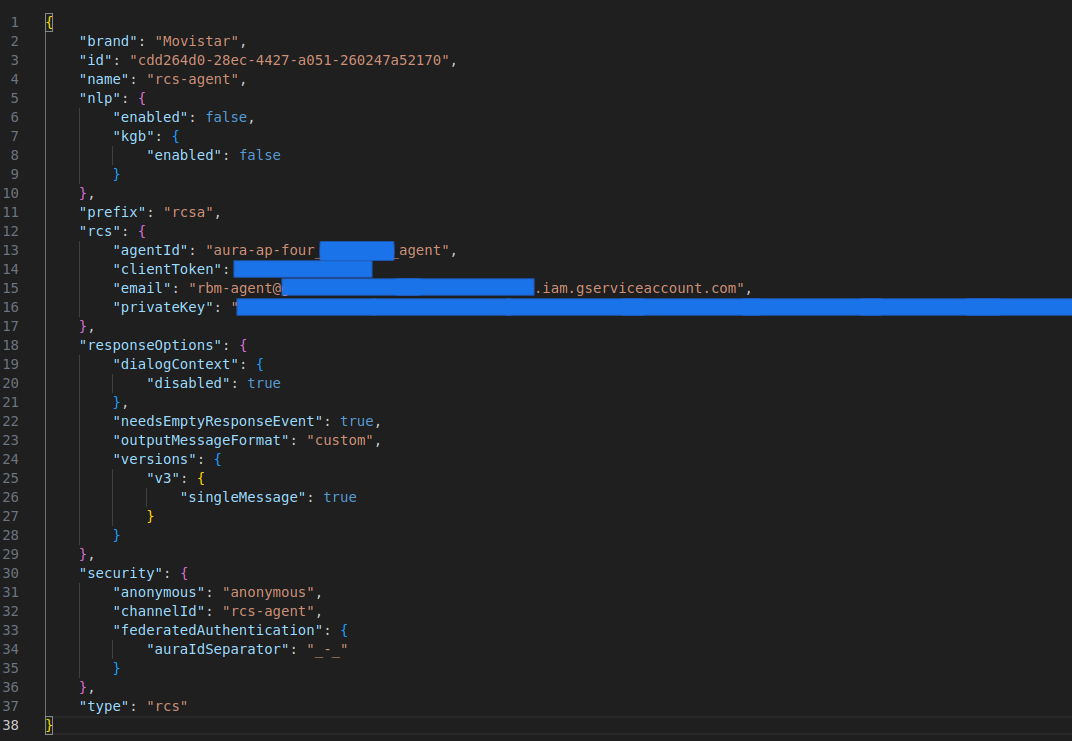Image resolution: width=1072 pixels, height=741 pixels.
Task: Select the "_-_" separator value
Action: pyautogui.click(x=327, y=649)
